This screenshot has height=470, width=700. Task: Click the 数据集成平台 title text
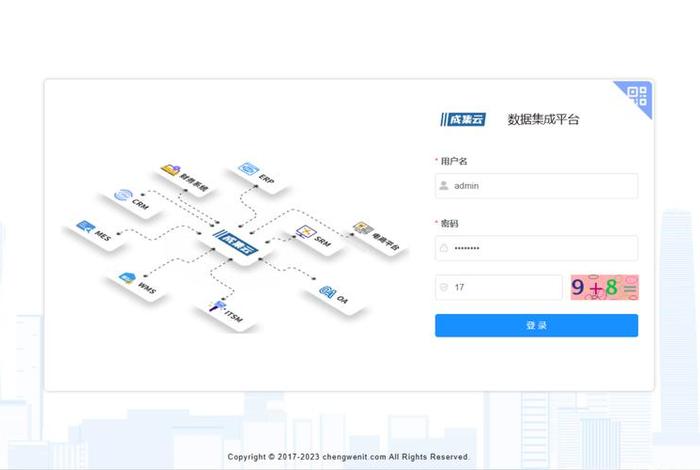point(543,119)
